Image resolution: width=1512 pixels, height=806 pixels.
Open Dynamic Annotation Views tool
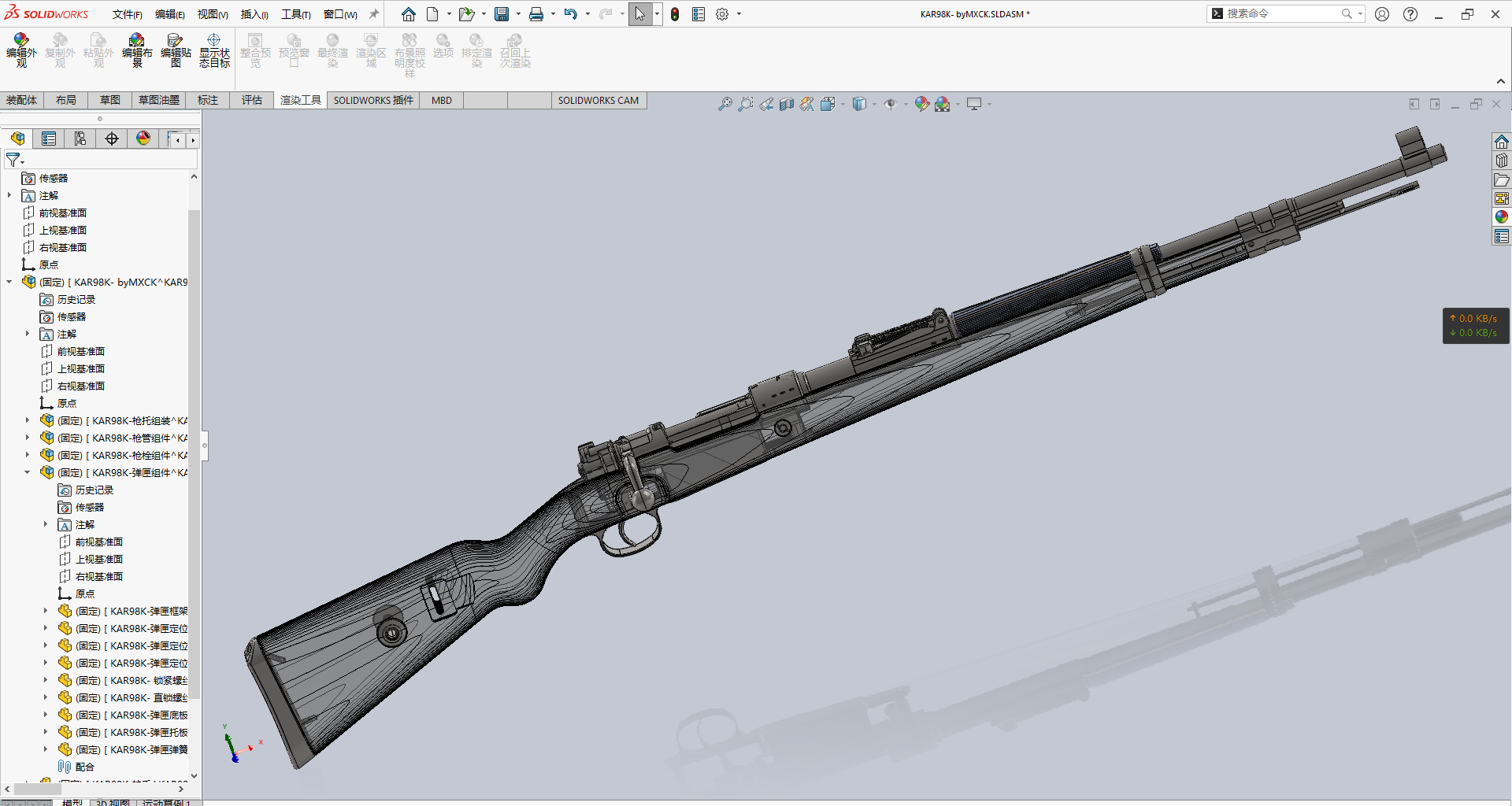click(806, 104)
